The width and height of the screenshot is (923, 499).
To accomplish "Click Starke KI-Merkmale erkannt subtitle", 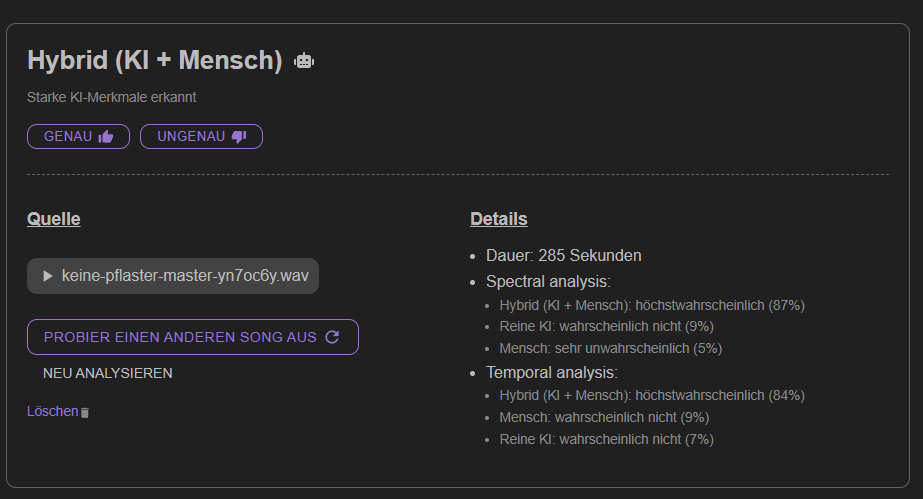I will tap(111, 97).
